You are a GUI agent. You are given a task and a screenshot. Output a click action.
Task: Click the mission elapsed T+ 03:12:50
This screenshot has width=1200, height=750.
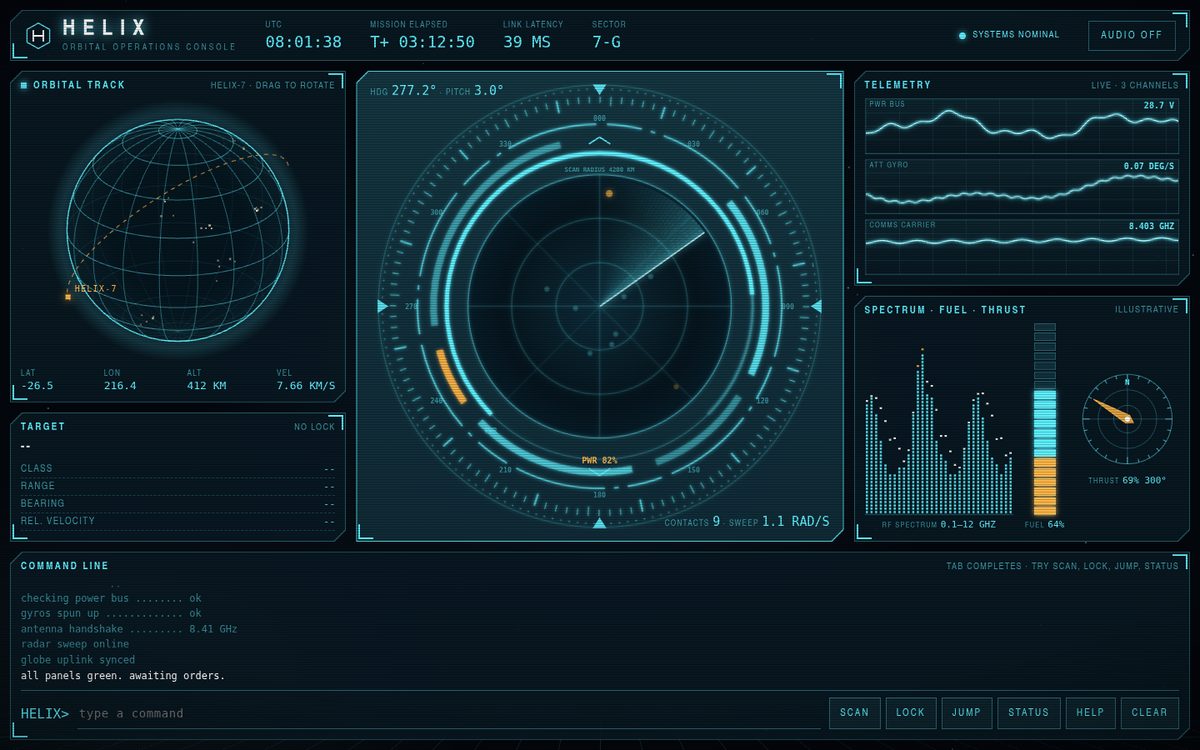click(x=422, y=42)
